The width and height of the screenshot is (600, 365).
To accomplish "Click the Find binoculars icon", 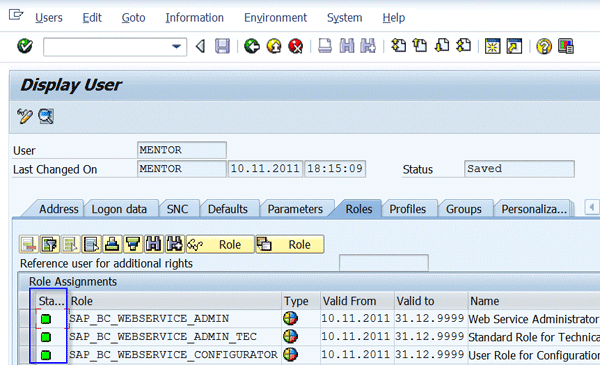I will coord(347,46).
